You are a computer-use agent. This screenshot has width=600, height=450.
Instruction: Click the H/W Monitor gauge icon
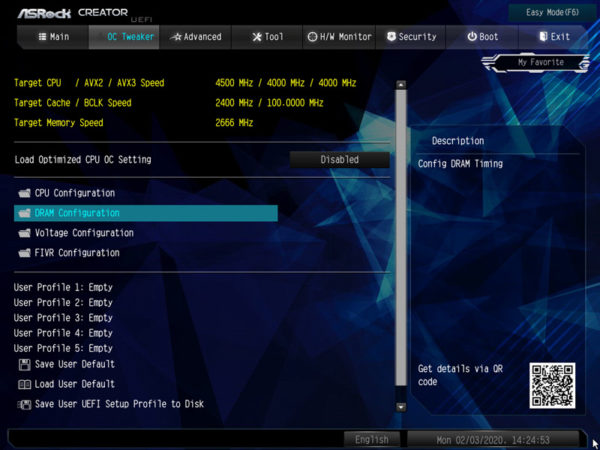[313, 37]
